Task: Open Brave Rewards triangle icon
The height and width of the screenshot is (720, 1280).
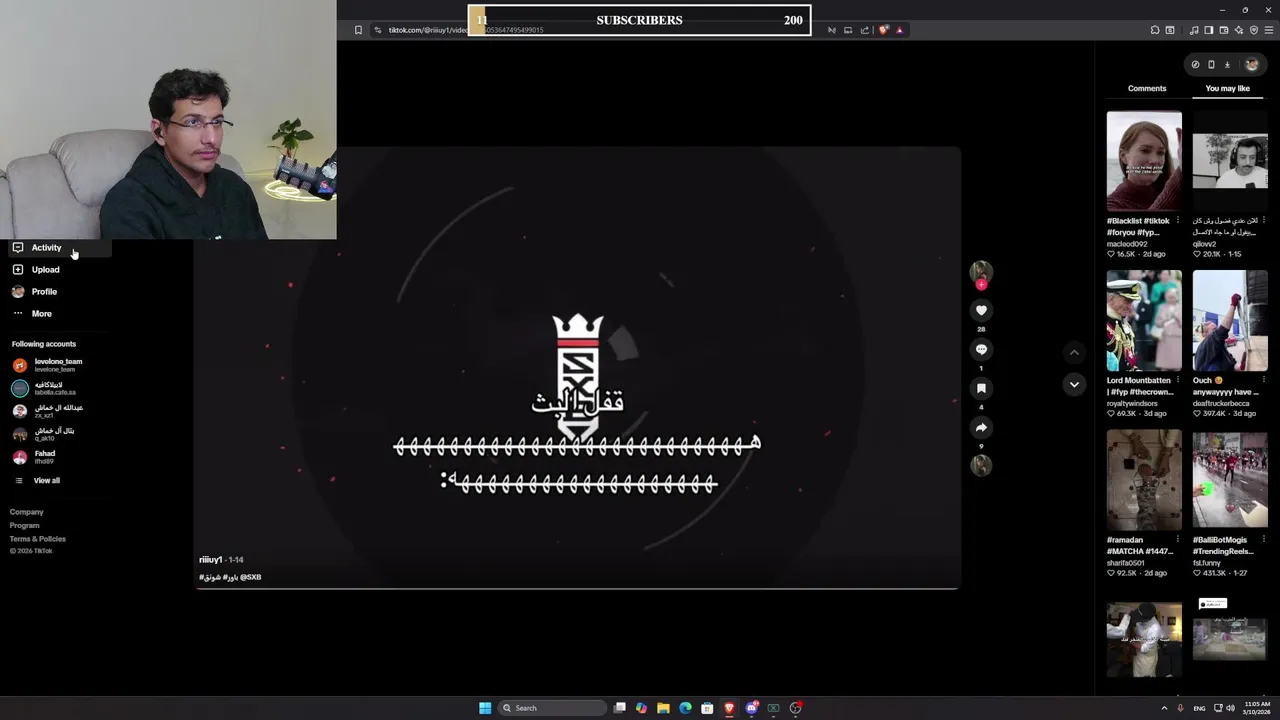Action: point(899,30)
